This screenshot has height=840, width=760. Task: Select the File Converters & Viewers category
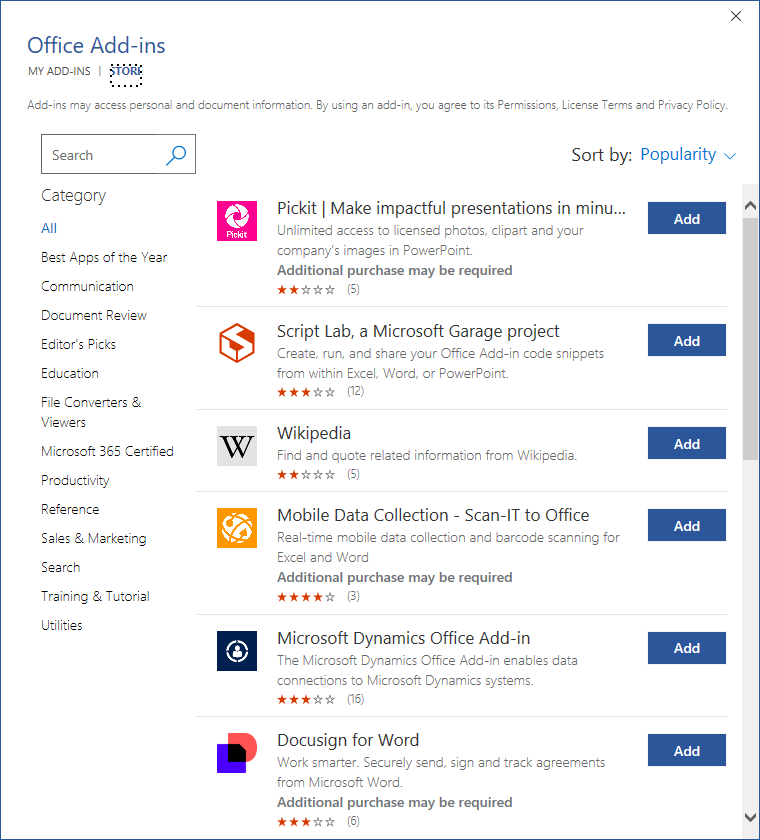pyautogui.click(x=91, y=412)
